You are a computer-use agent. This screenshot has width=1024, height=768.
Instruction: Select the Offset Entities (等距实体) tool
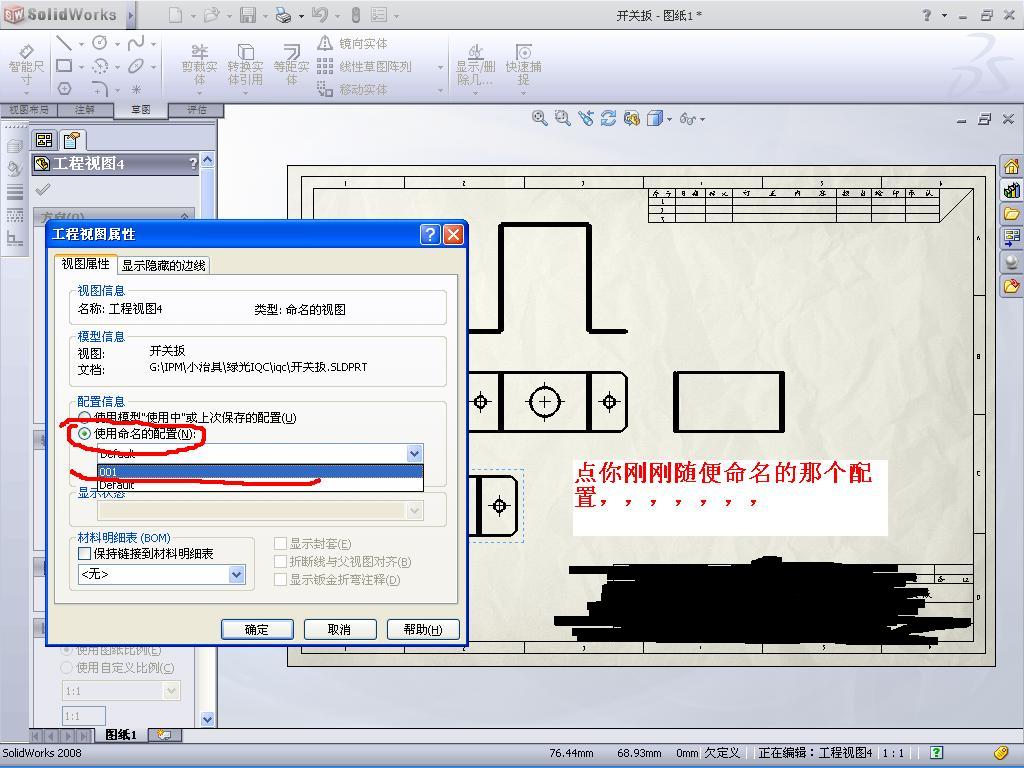click(291, 64)
